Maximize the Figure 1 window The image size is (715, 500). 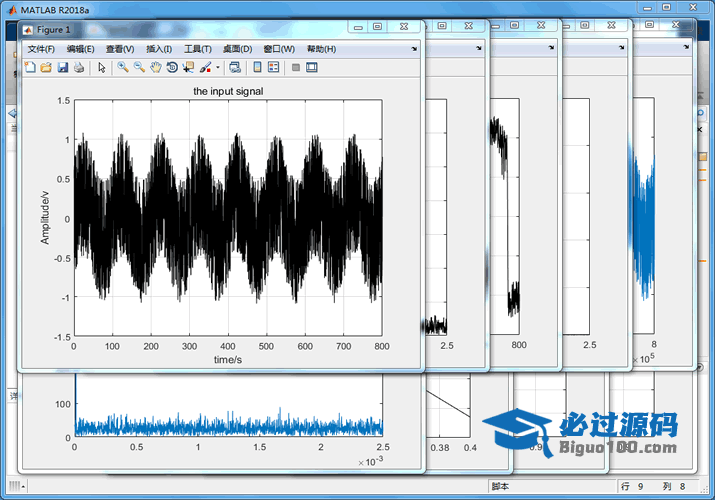point(378,26)
